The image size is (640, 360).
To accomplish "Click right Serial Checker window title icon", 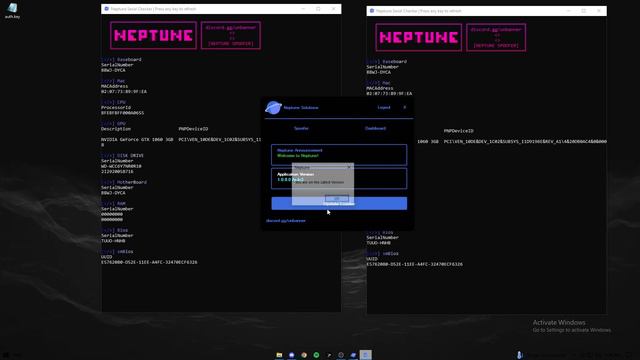I will [371, 11].
